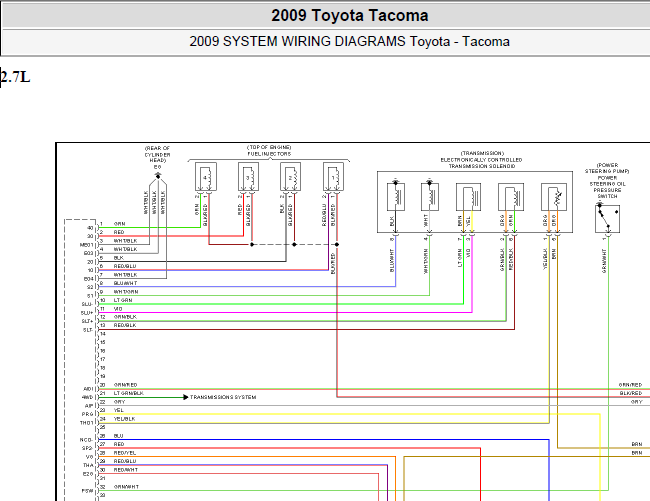This screenshot has width=650, height=501.
Task: Click the "4WD" terminal label
Action: [87, 397]
